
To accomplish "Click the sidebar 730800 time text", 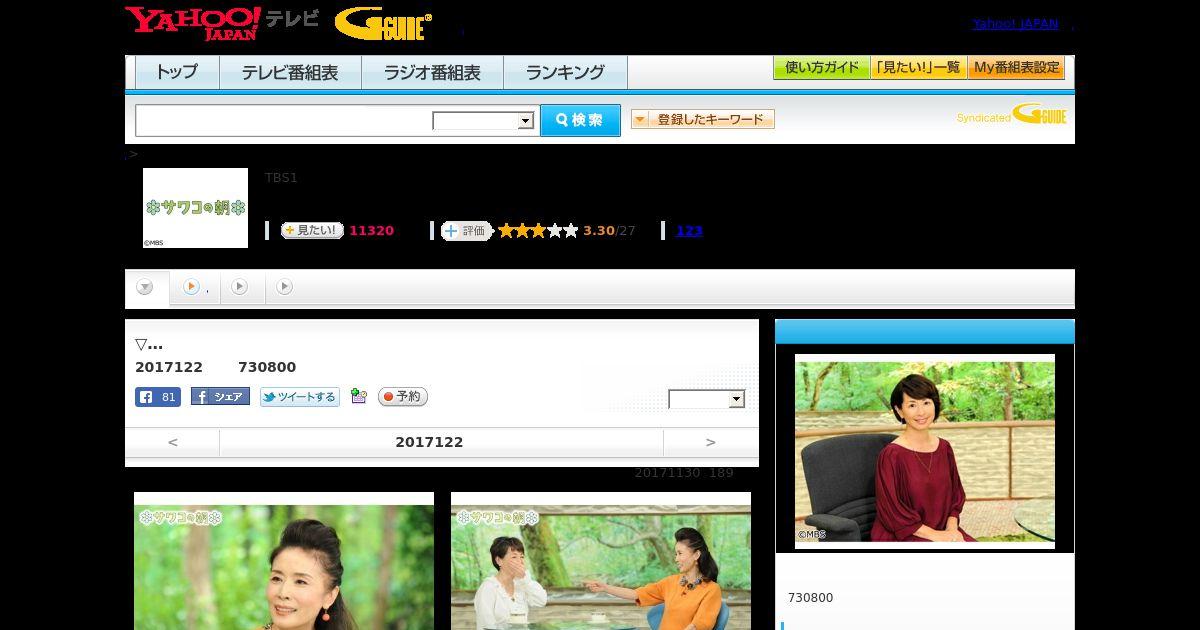I will (810, 598).
